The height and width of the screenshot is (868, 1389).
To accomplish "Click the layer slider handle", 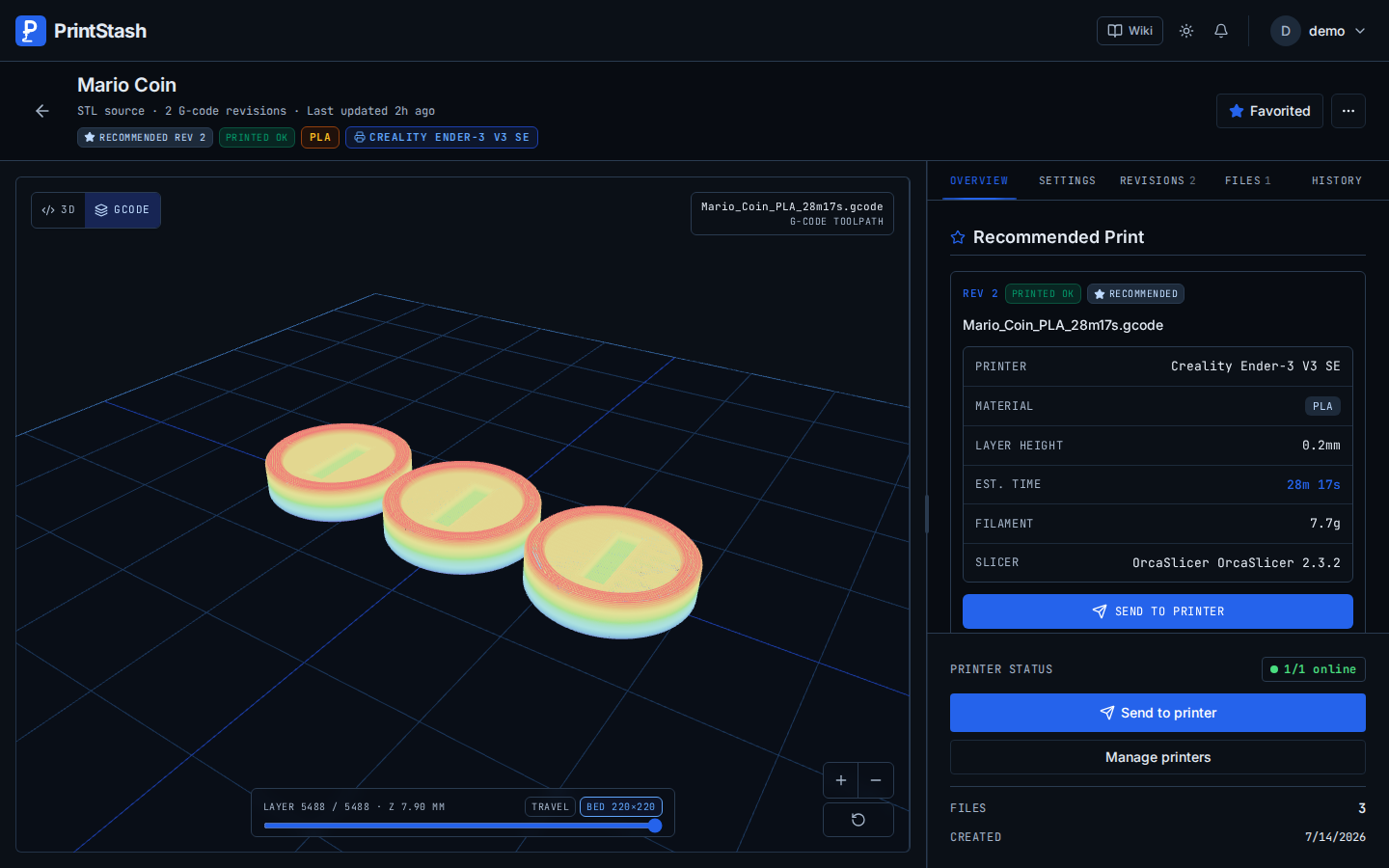I will point(655,826).
